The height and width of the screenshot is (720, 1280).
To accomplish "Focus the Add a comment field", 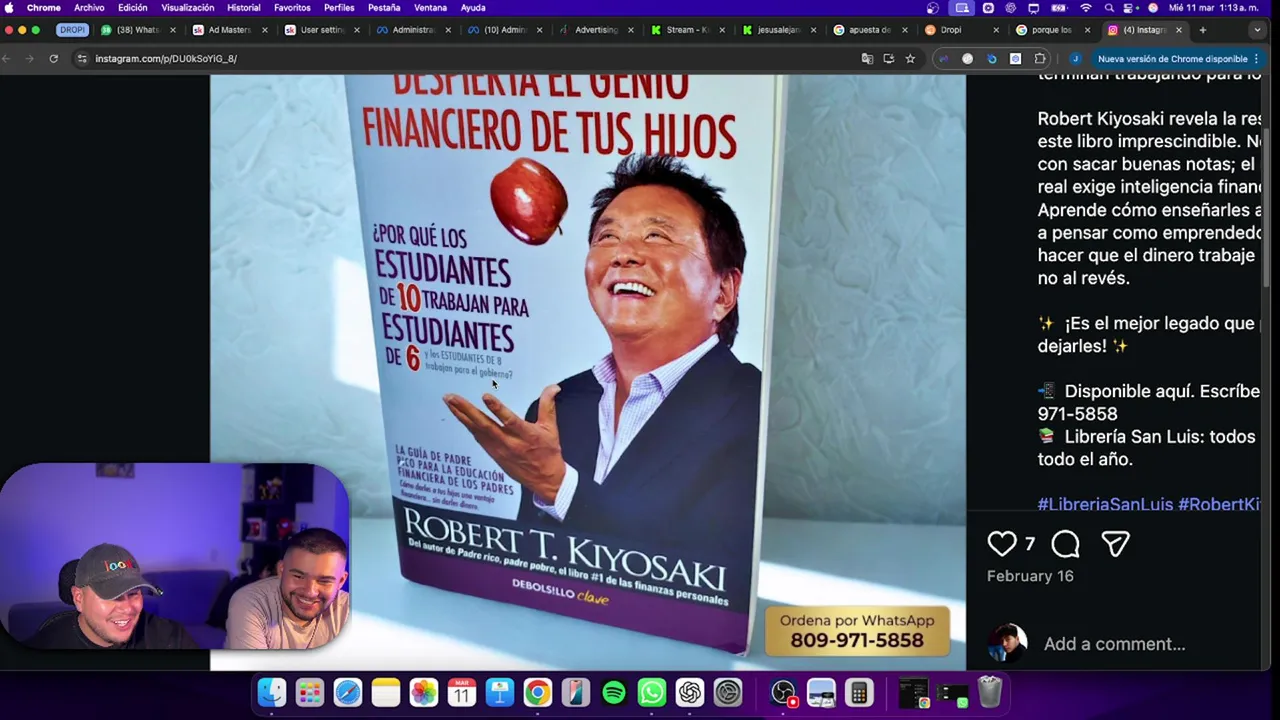I will (1114, 644).
